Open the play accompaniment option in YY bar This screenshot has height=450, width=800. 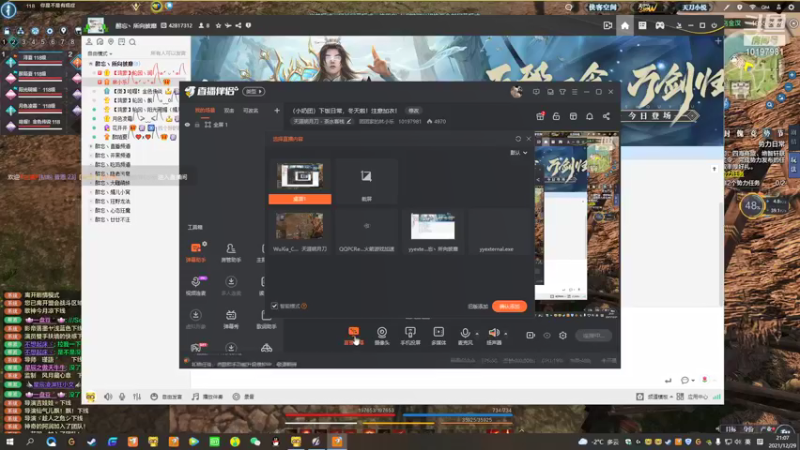(207, 396)
